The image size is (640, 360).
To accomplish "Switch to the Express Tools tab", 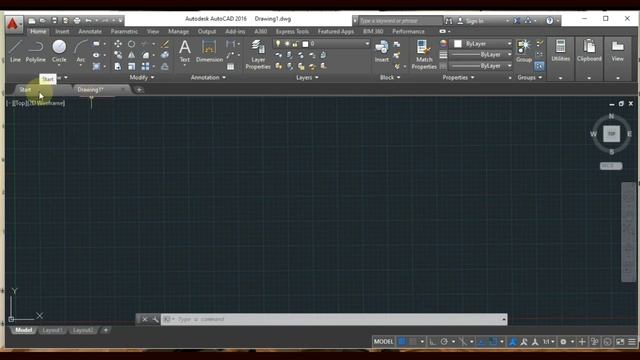I will [292, 31].
